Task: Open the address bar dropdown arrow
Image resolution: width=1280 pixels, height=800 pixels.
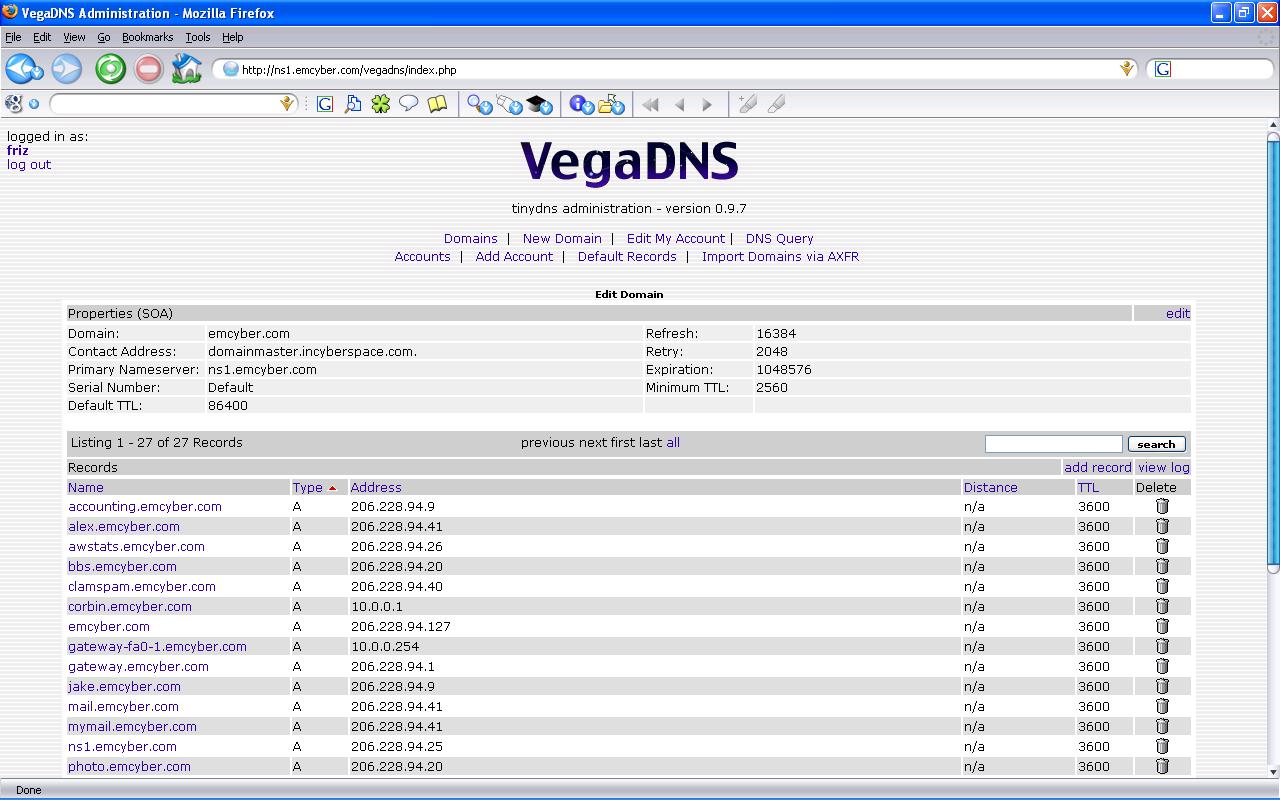Action: 1127,69
